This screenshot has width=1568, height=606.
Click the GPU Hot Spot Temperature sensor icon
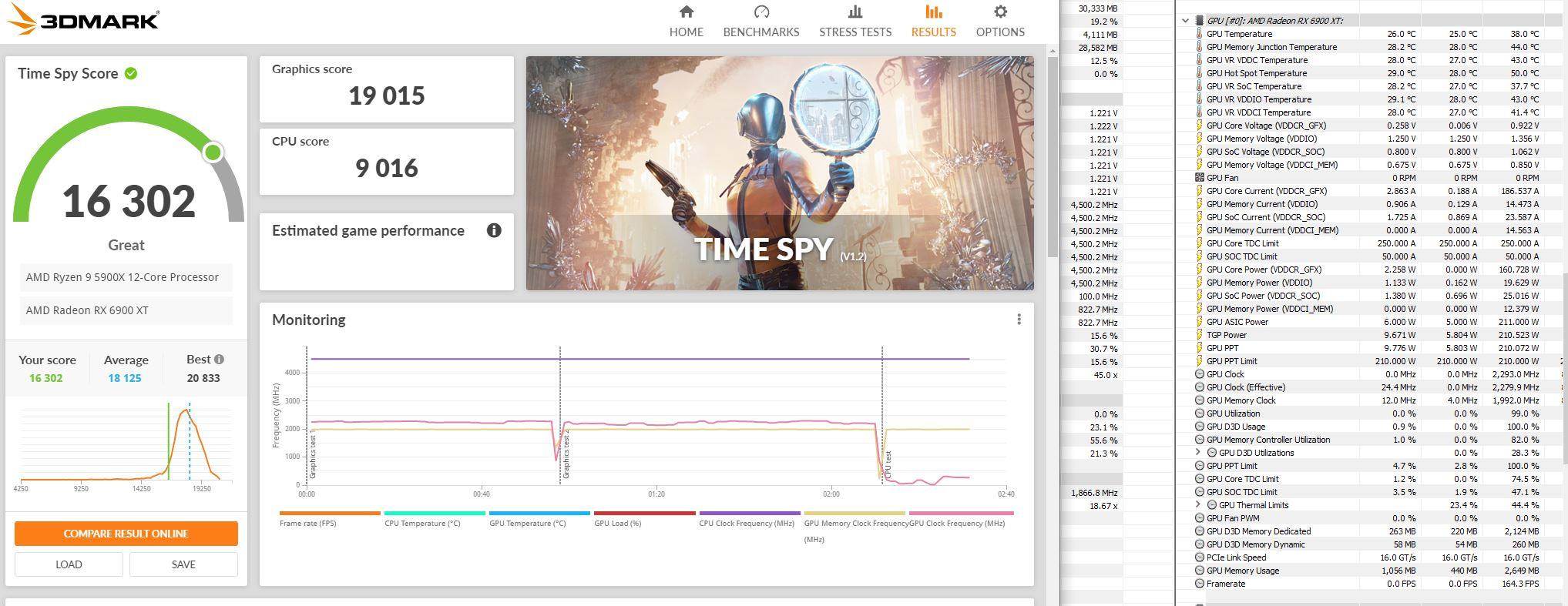click(x=1199, y=73)
